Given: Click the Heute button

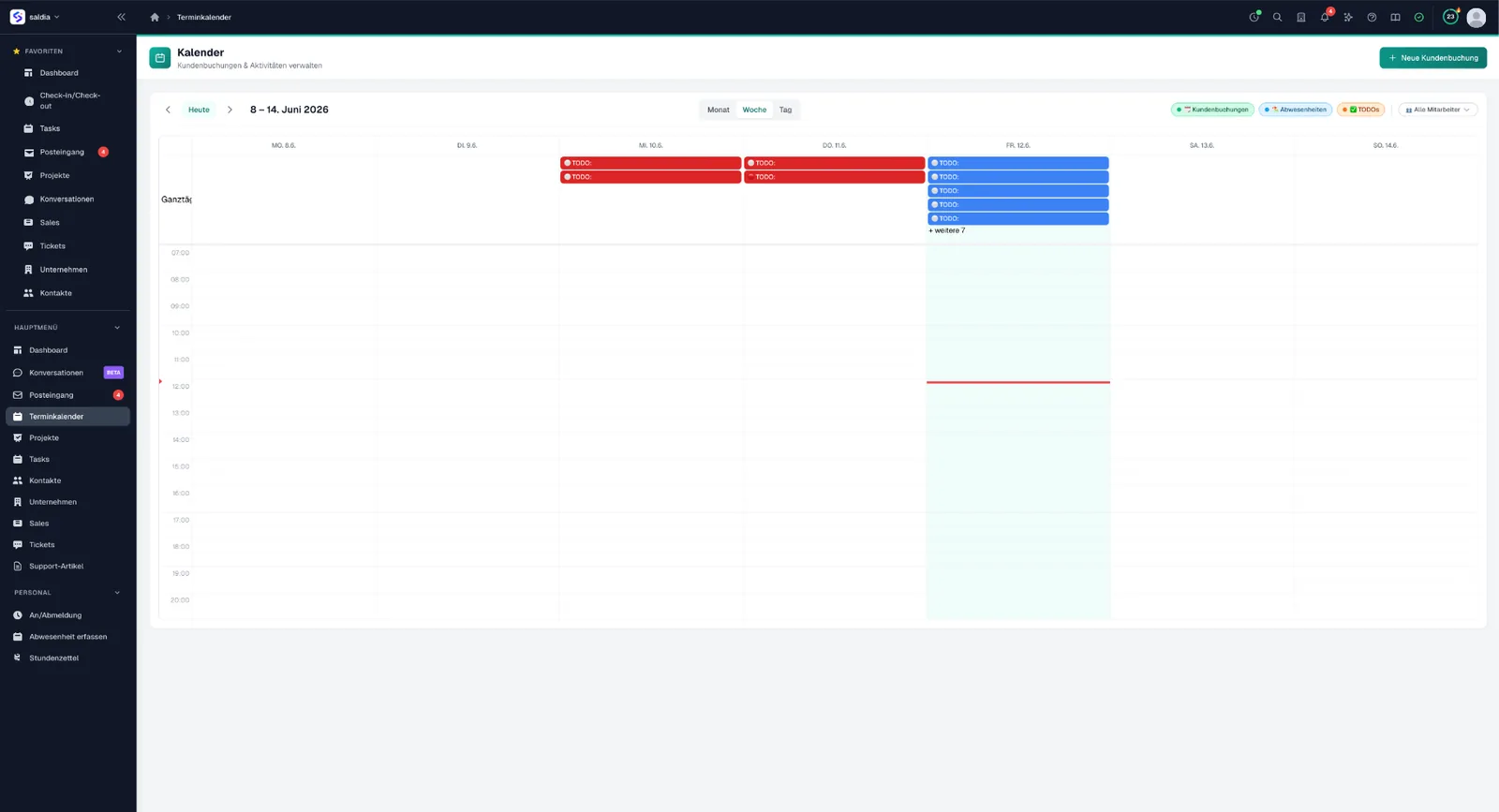Looking at the screenshot, I should [199, 110].
